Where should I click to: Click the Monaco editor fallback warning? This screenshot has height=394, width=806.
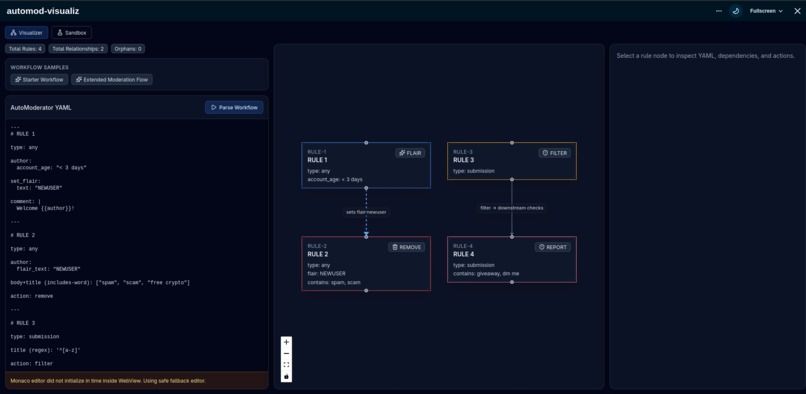137,381
